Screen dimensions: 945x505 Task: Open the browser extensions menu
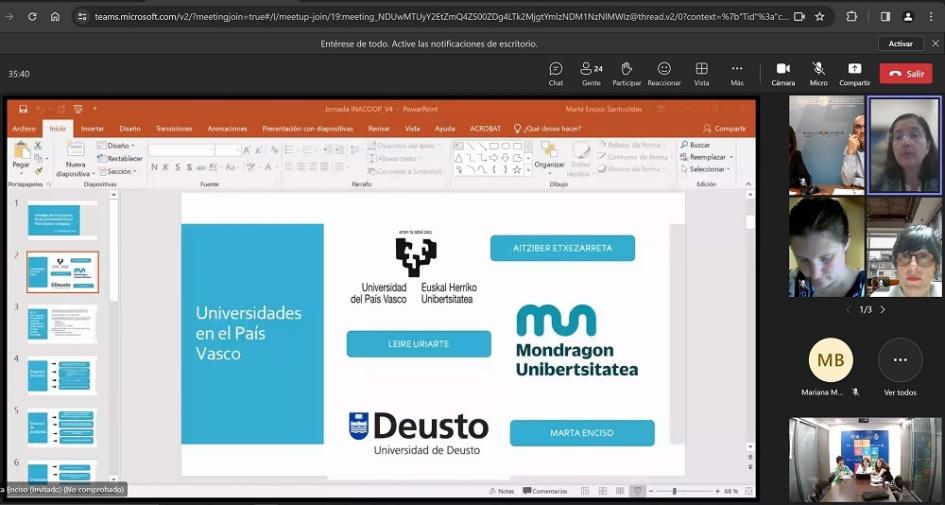(852, 17)
